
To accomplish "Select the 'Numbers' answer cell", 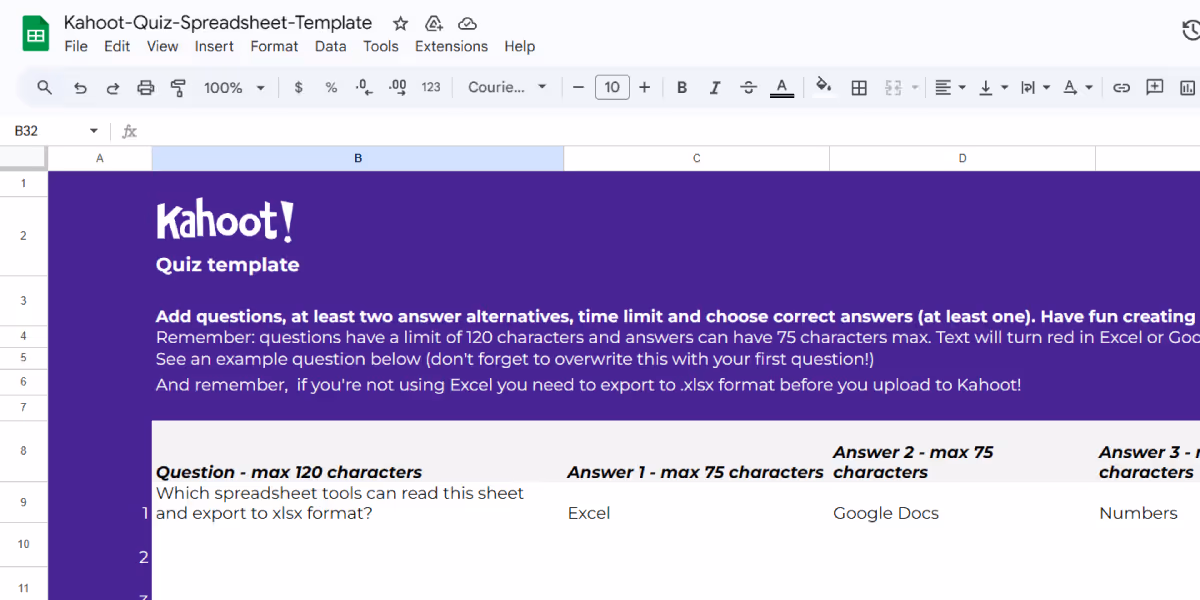I will (1147, 503).
